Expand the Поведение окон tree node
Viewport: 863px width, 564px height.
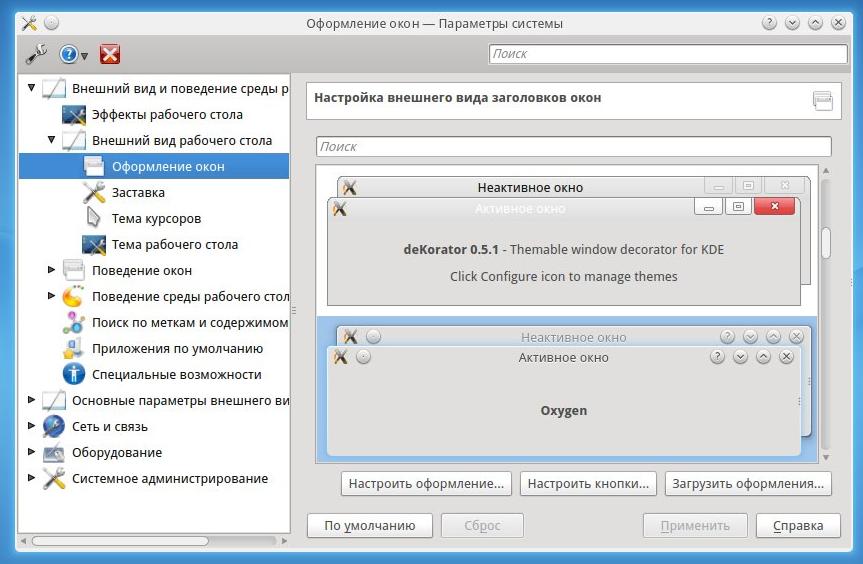click(x=51, y=270)
